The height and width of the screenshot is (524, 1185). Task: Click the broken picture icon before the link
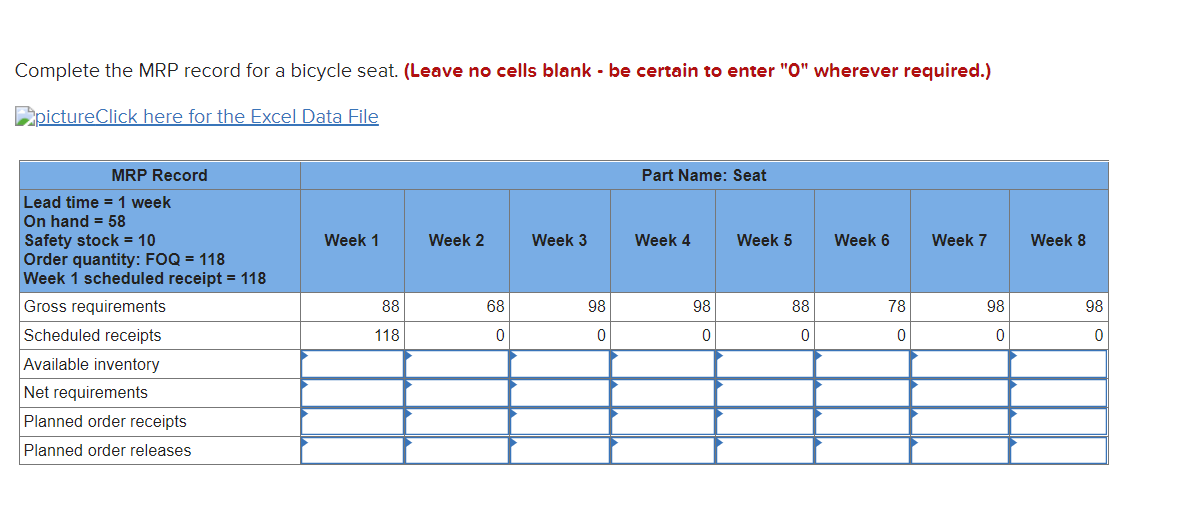tap(24, 116)
